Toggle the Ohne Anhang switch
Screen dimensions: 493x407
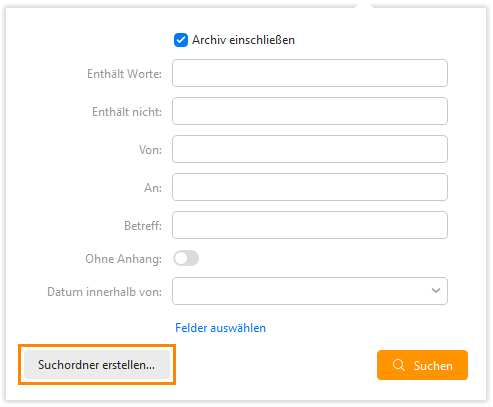[x=186, y=258]
